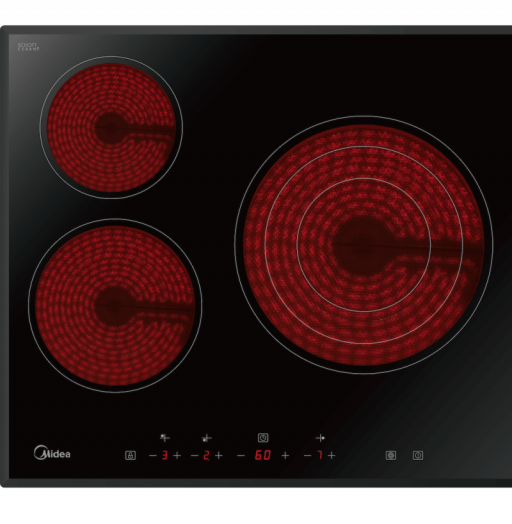Image resolution: width=512 pixels, height=524 pixels.
Task: Decrease heat with minus beside level 2
Action: click(x=194, y=455)
